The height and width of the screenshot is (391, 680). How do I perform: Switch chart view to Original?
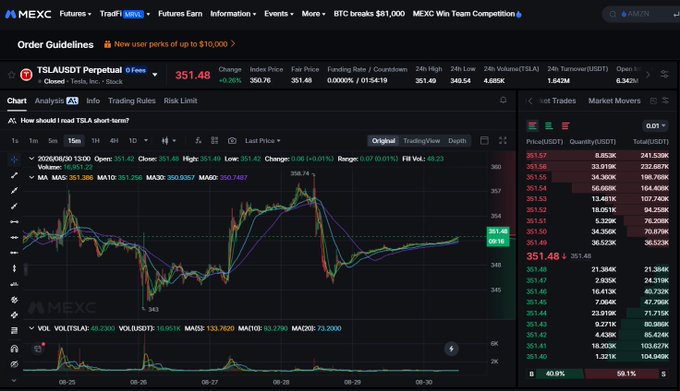click(383, 140)
